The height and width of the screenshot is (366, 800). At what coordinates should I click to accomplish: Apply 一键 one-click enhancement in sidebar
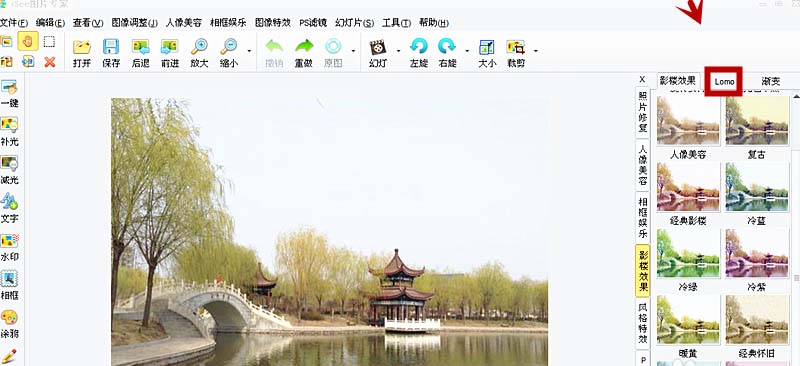(9, 93)
